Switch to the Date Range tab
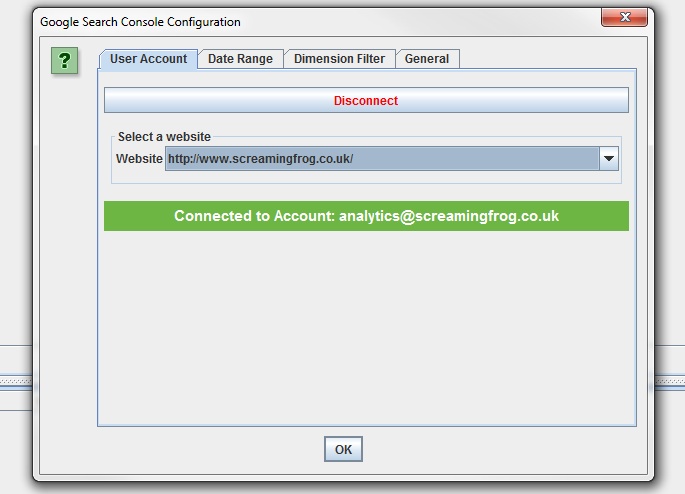 (240, 59)
